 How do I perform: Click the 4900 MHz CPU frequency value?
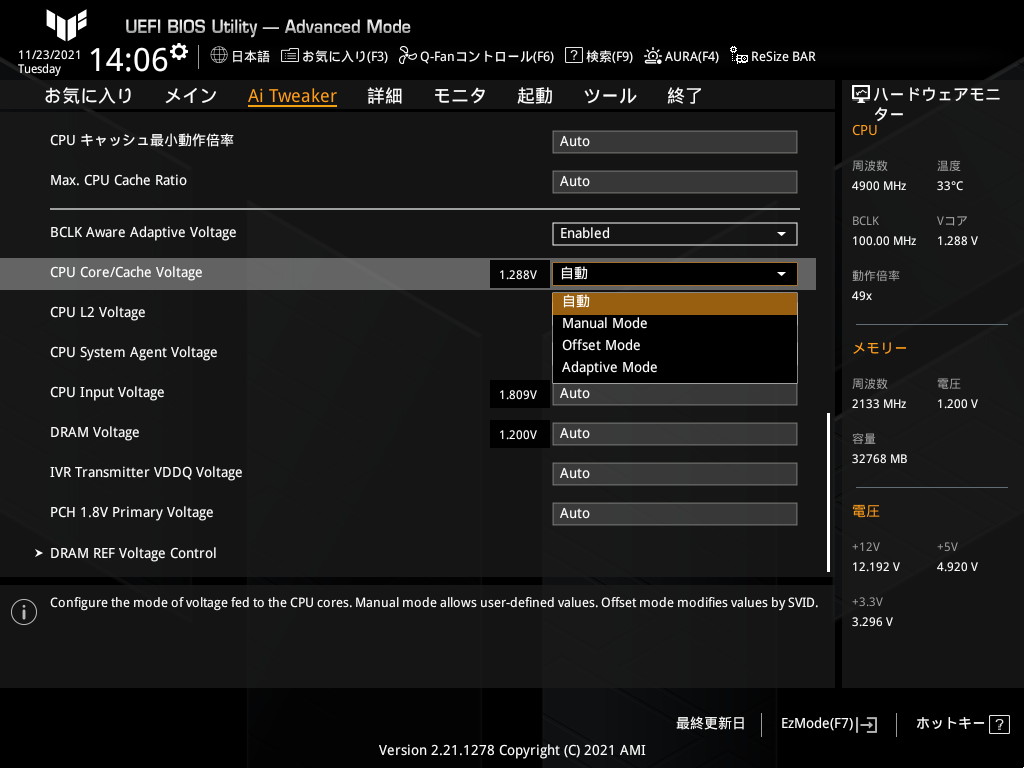(878, 186)
